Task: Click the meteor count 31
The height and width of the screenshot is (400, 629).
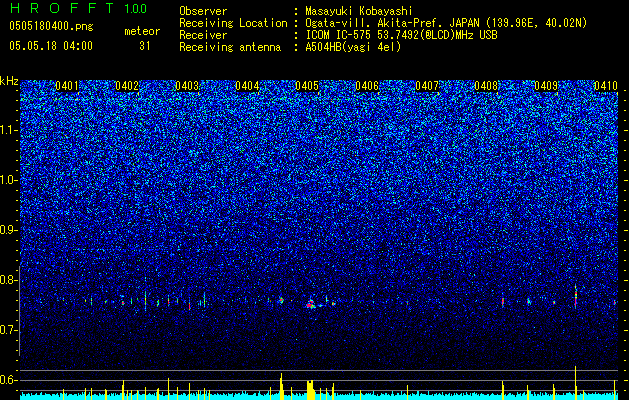Action: click(x=144, y=46)
